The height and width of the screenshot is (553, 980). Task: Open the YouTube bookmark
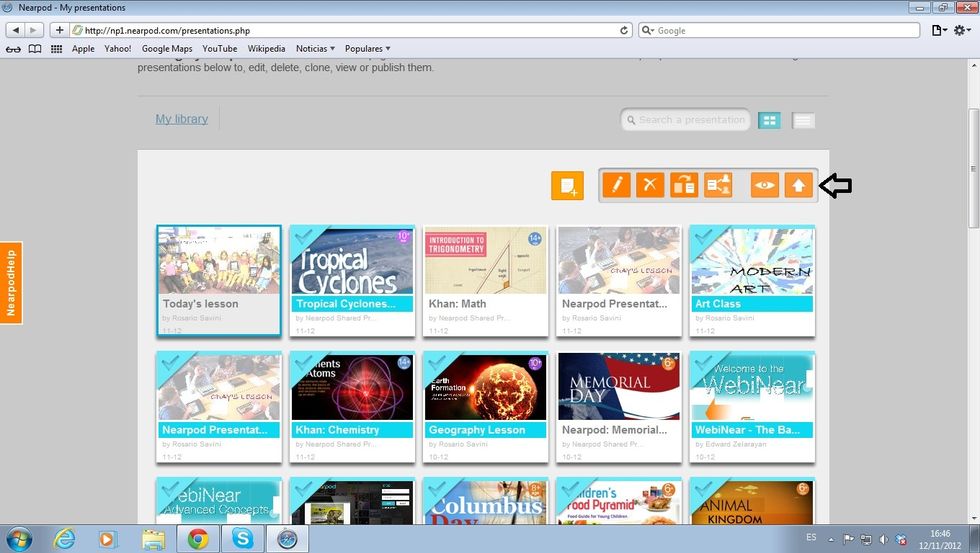(219, 49)
